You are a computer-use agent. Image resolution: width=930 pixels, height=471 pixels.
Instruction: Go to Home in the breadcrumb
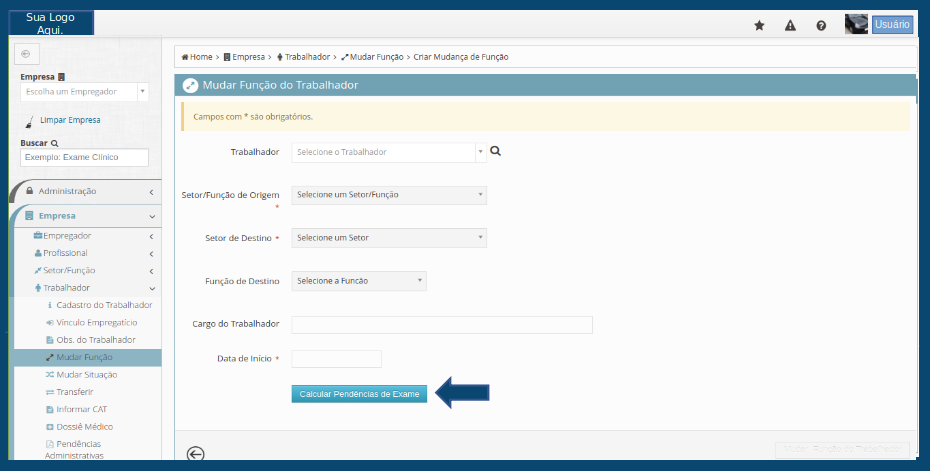tap(201, 57)
